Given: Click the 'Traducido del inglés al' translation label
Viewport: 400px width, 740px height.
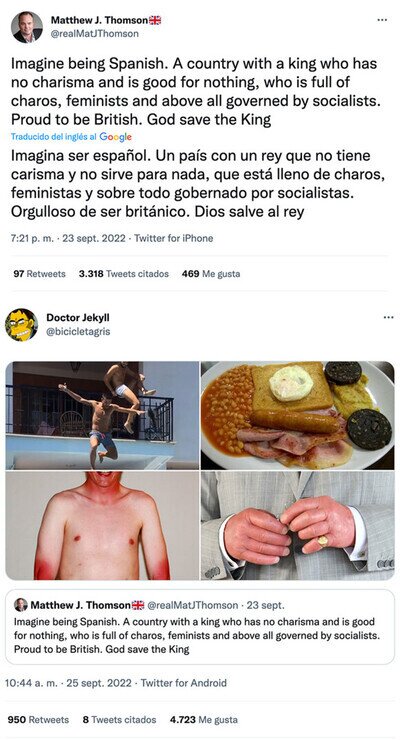Looking at the screenshot, I should pyautogui.click(x=54, y=137).
